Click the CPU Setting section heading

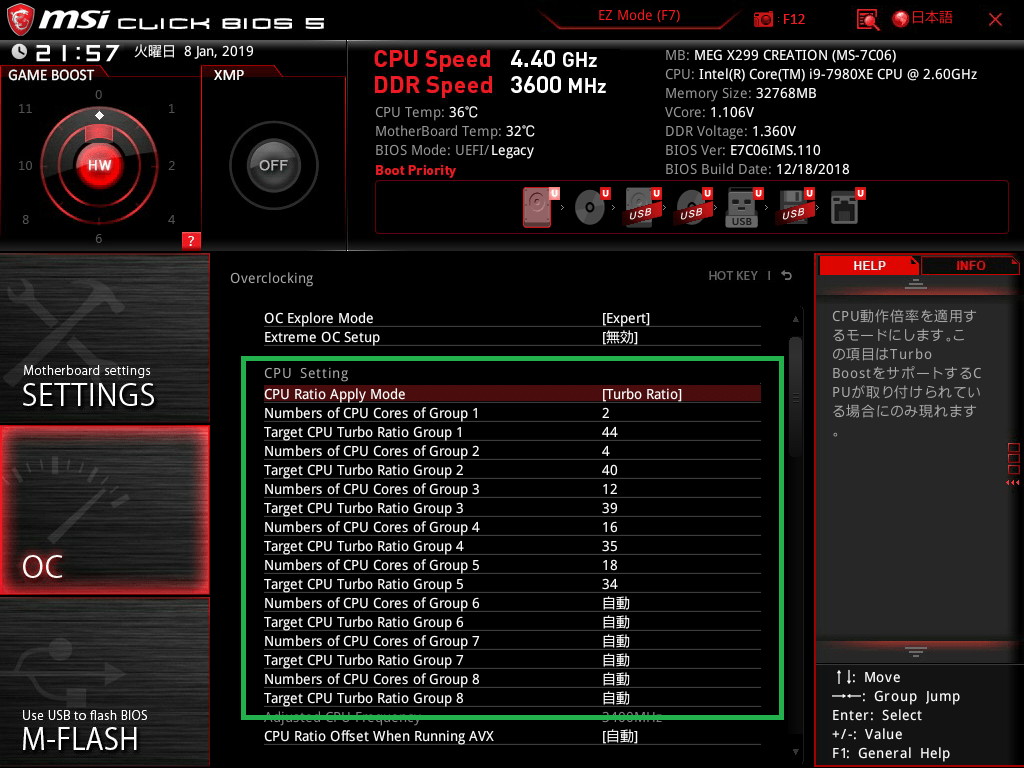(306, 373)
